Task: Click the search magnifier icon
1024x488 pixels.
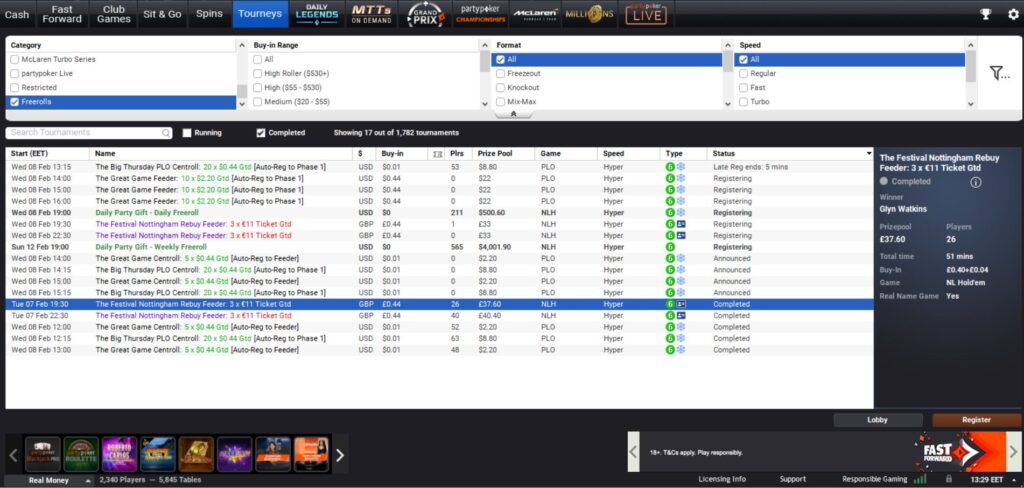Action: (166, 133)
